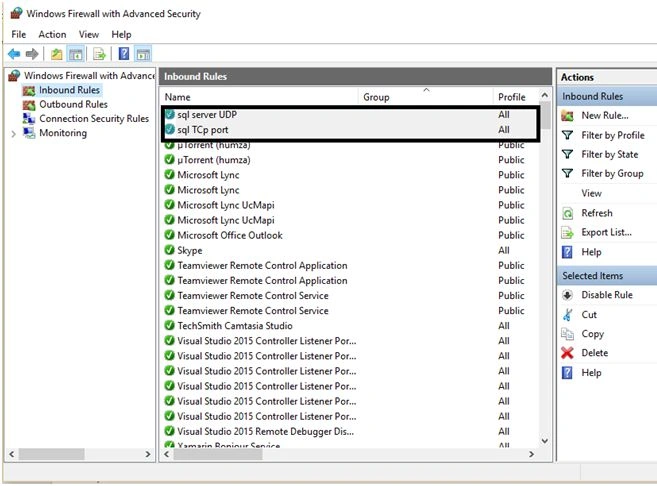
Task: Click the Inbound Rules header in Actions pane
Action: pyautogui.click(x=607, y=96)
